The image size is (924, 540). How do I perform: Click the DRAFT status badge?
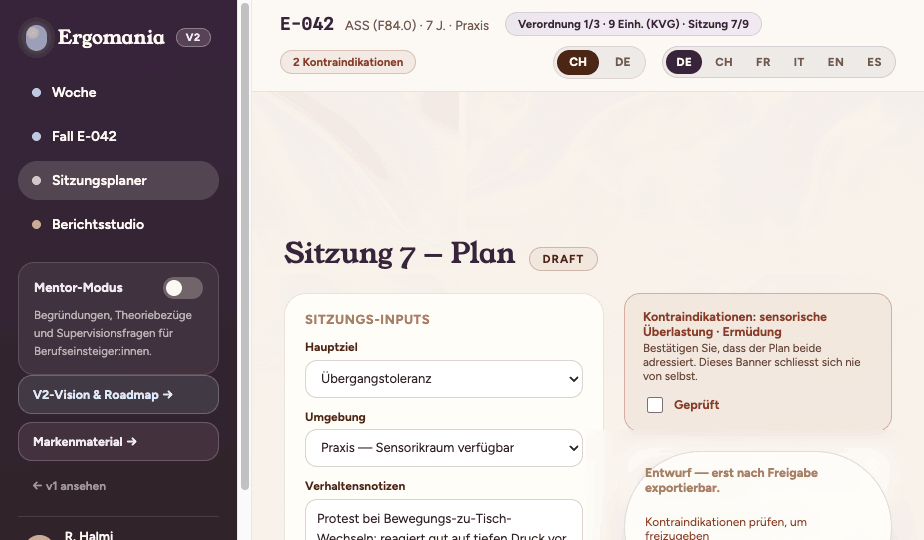(563, 259)
